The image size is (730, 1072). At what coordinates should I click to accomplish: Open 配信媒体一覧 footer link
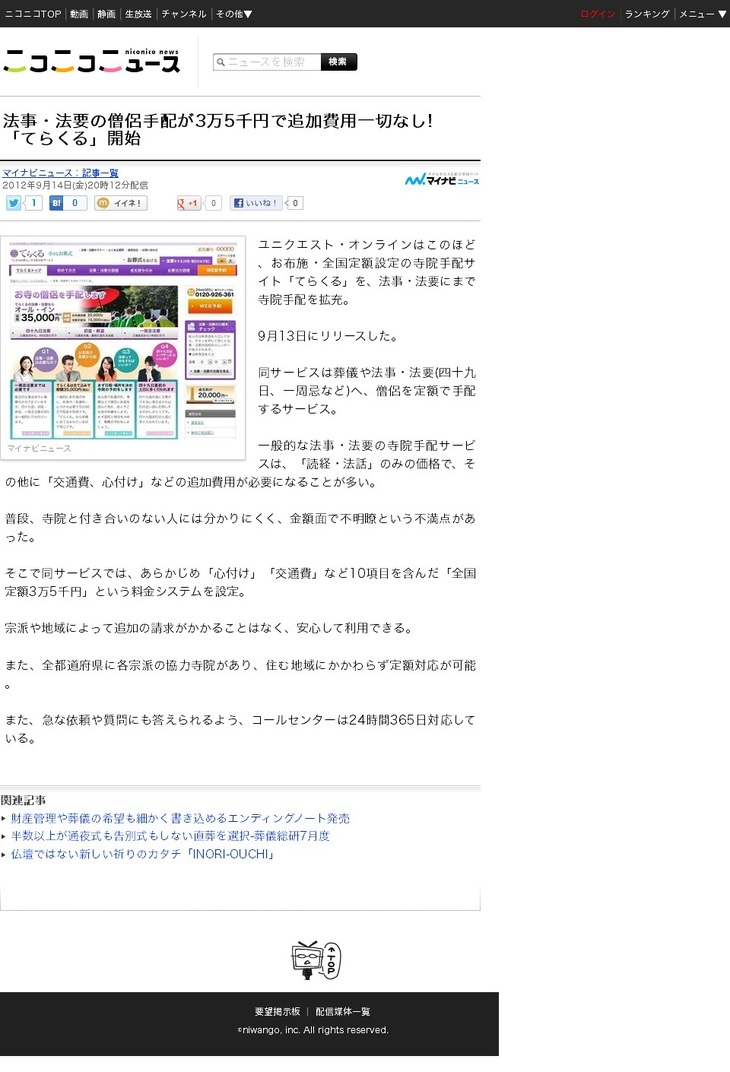pyautogui.click(x=342, y=1012)
